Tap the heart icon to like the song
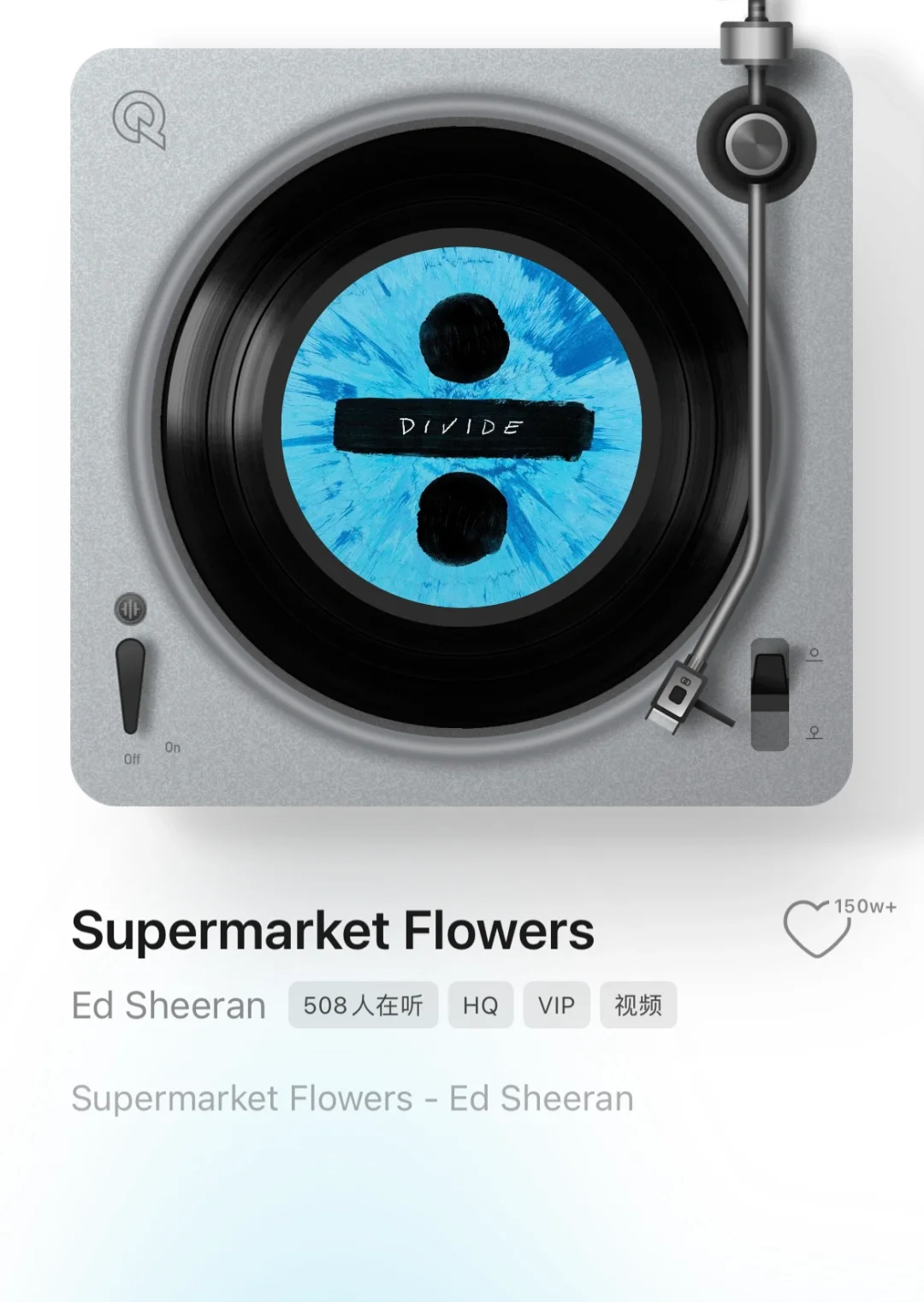 click(817, 929)
